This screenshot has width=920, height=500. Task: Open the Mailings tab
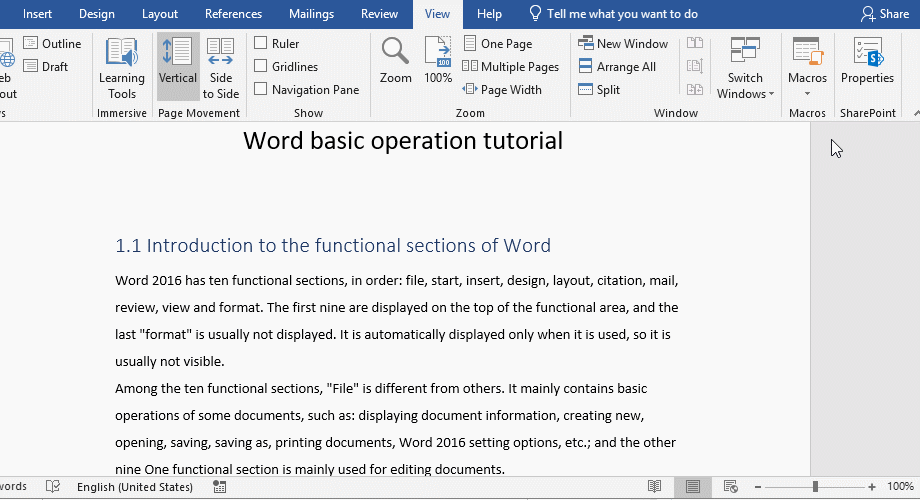pyautogui.click(x=312, y=13)
